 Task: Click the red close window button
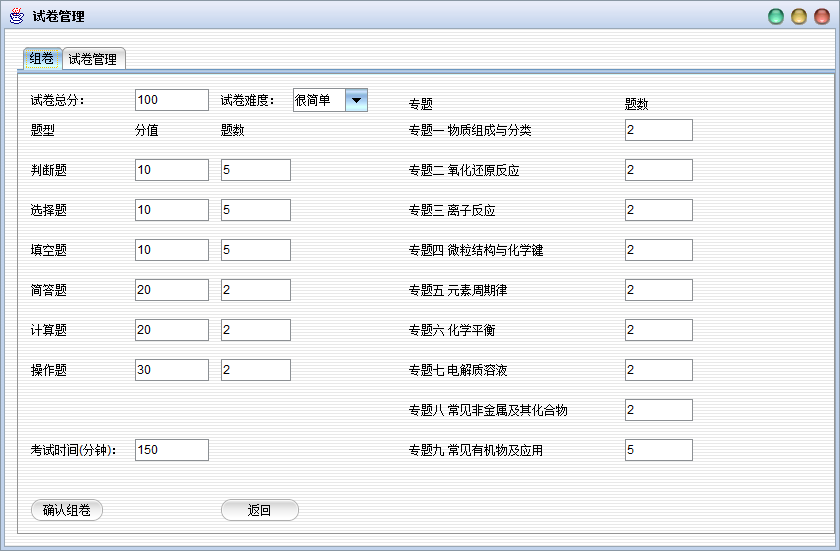tap(822, 16)
